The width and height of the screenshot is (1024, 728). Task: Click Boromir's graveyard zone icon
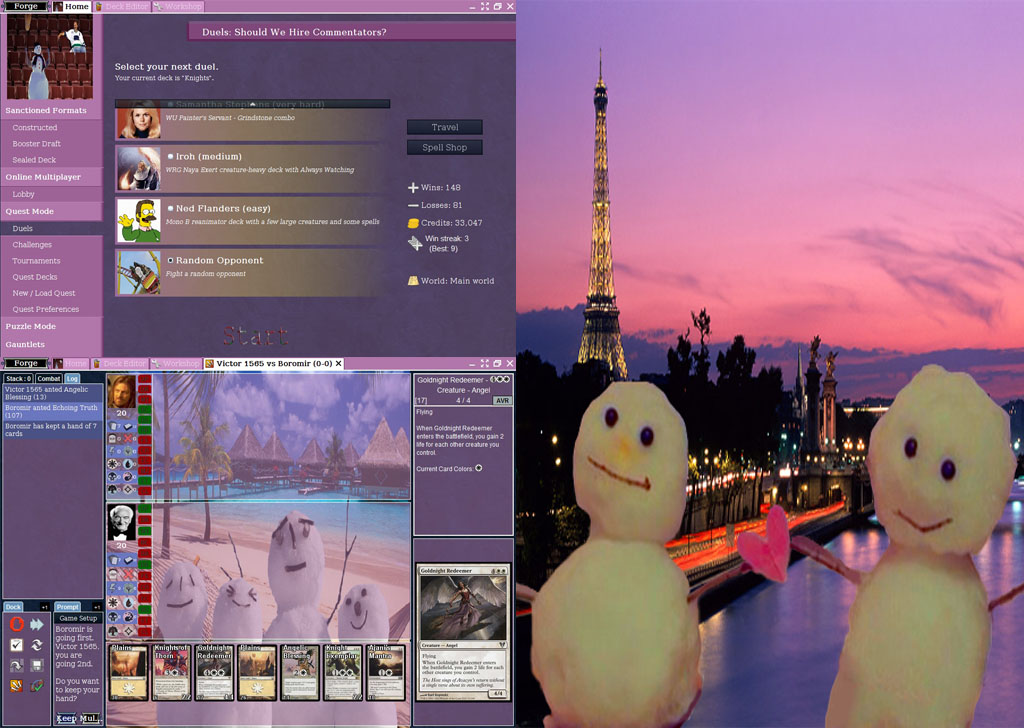click(112, 438)
